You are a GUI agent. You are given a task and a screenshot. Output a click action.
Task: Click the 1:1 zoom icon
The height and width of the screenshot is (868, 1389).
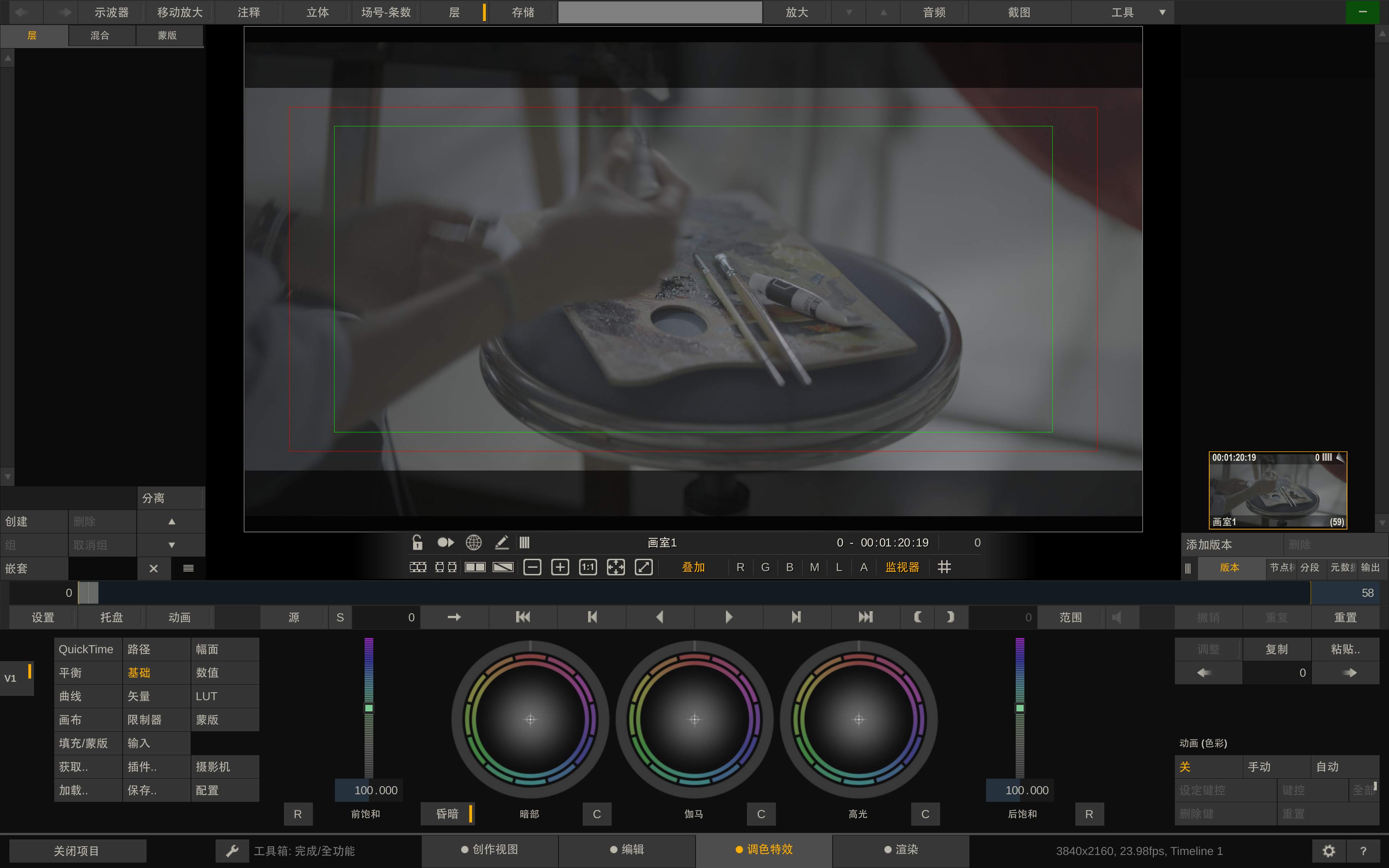pos(588,567)
